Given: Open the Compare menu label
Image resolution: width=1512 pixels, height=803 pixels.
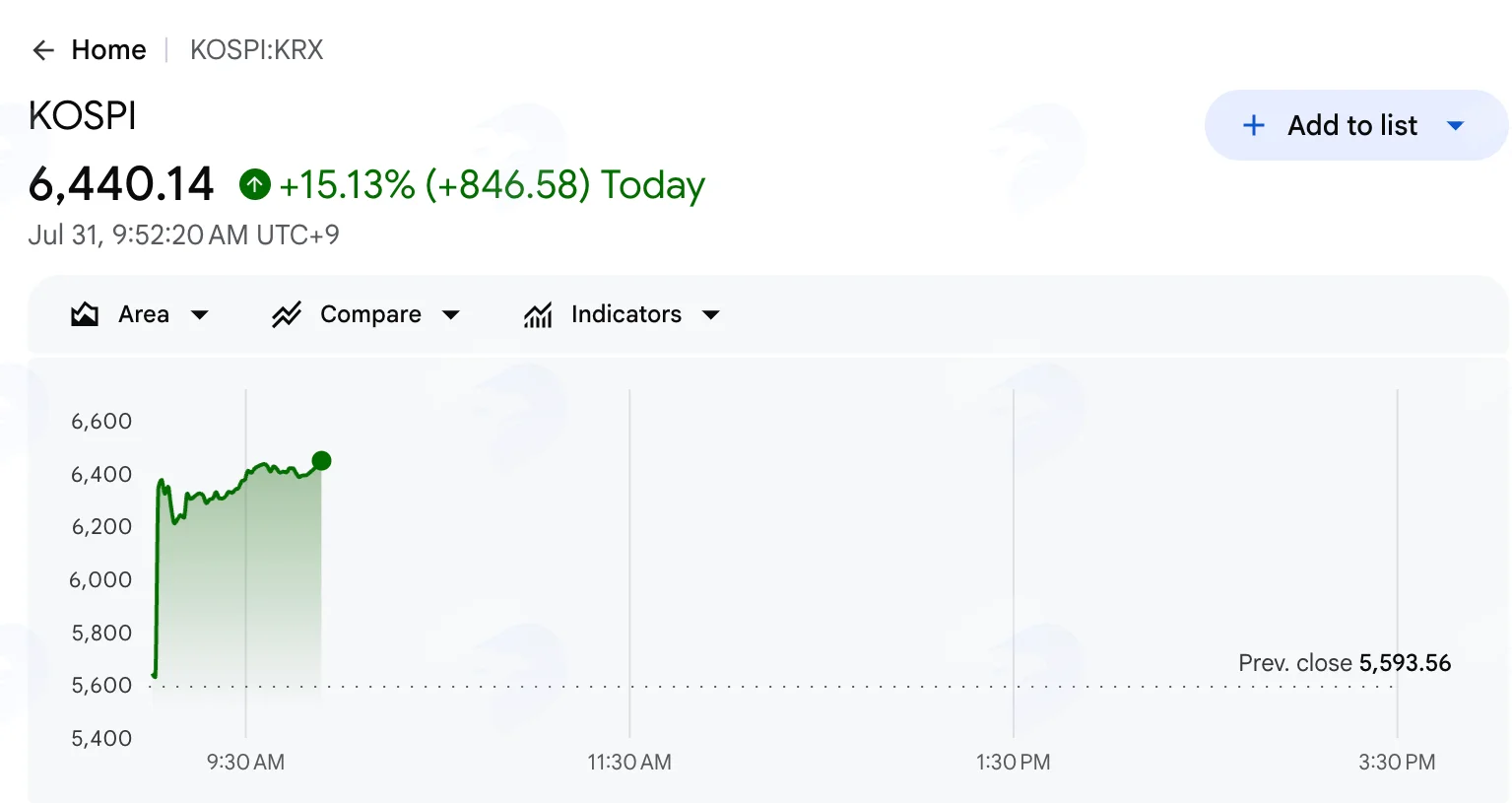Looking at the screenshot, I should coord(370,314).
